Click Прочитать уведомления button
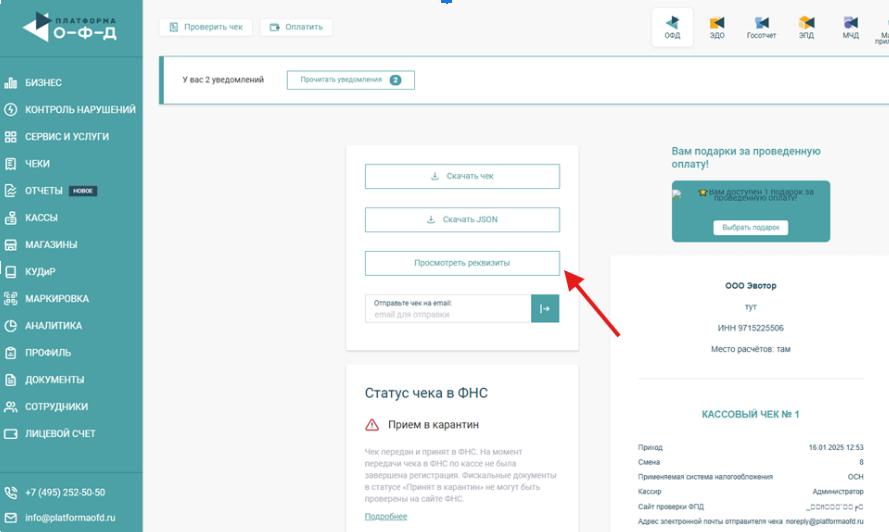The image size is (889, 532). coord(350,80)
